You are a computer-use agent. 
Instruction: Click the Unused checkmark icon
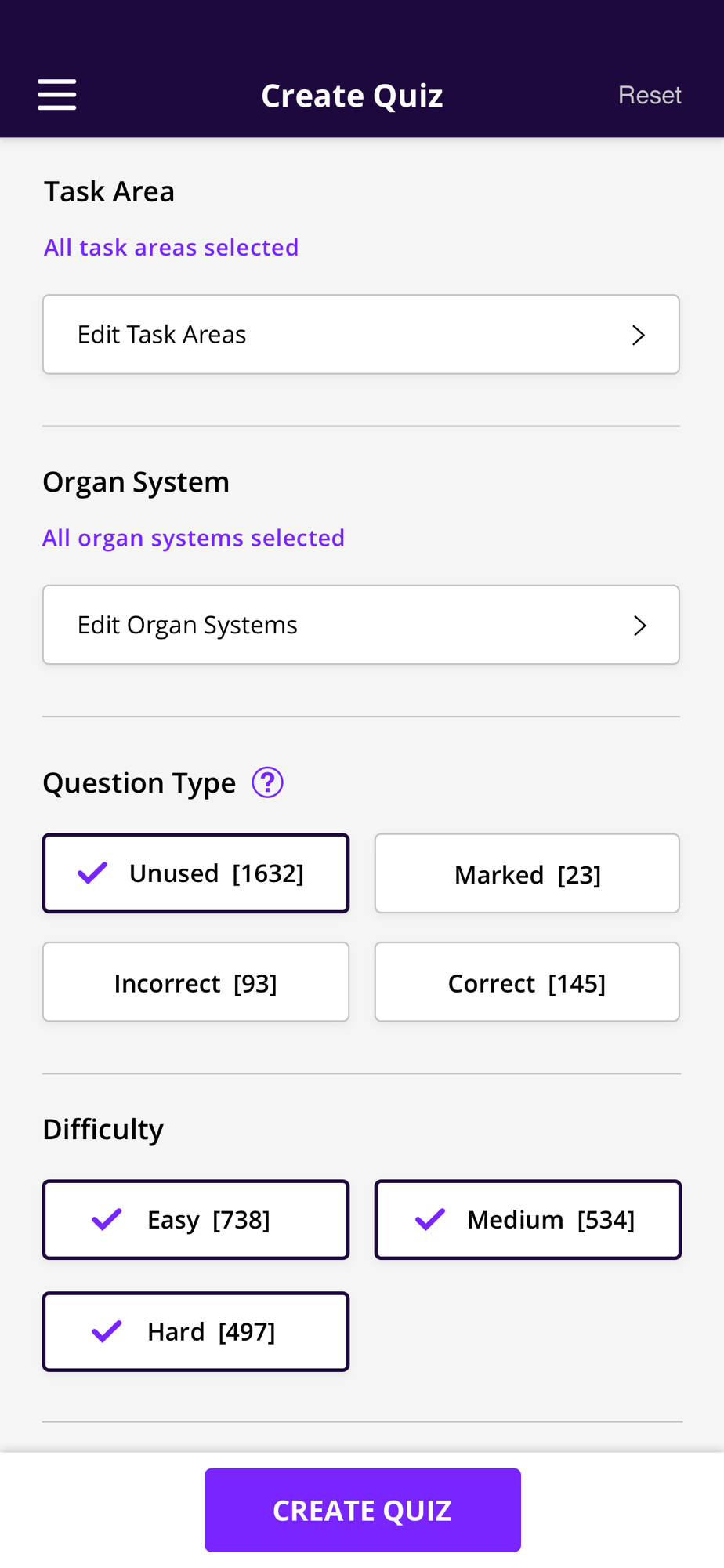coord(92,873)
